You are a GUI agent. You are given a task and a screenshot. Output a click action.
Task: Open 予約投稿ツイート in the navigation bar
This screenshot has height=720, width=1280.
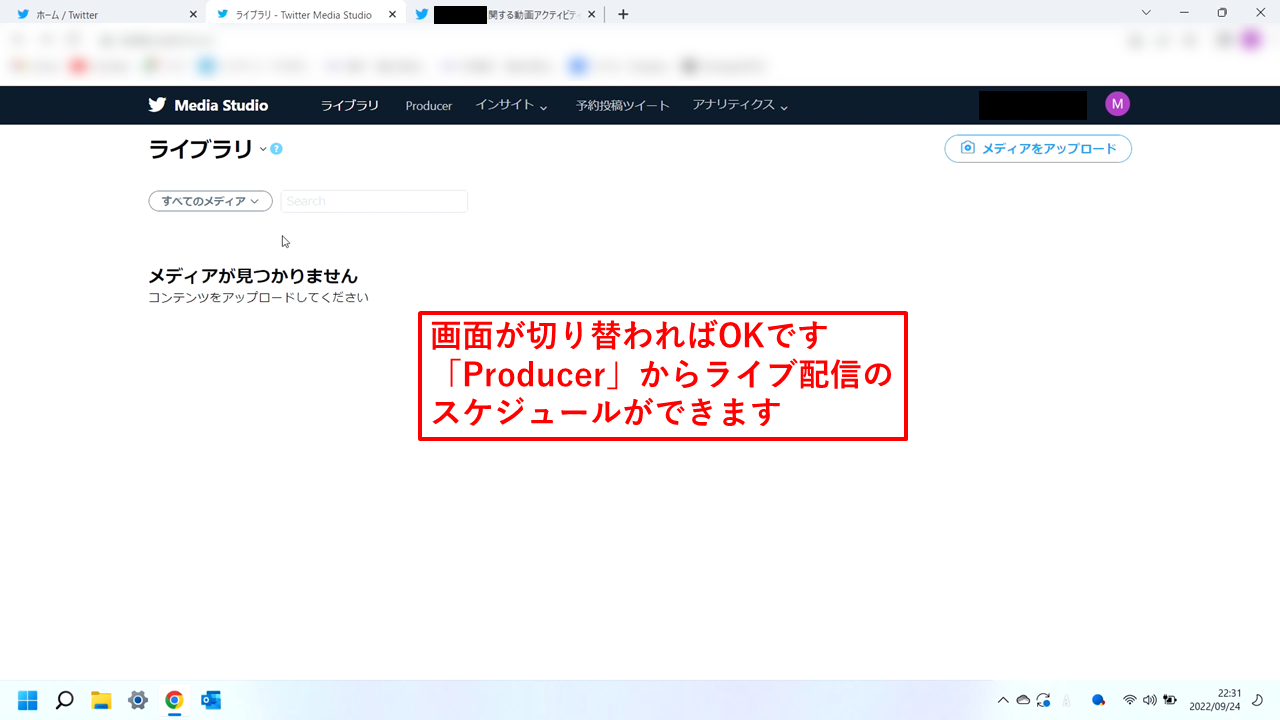pyautogui.click(x=622, y=105)
